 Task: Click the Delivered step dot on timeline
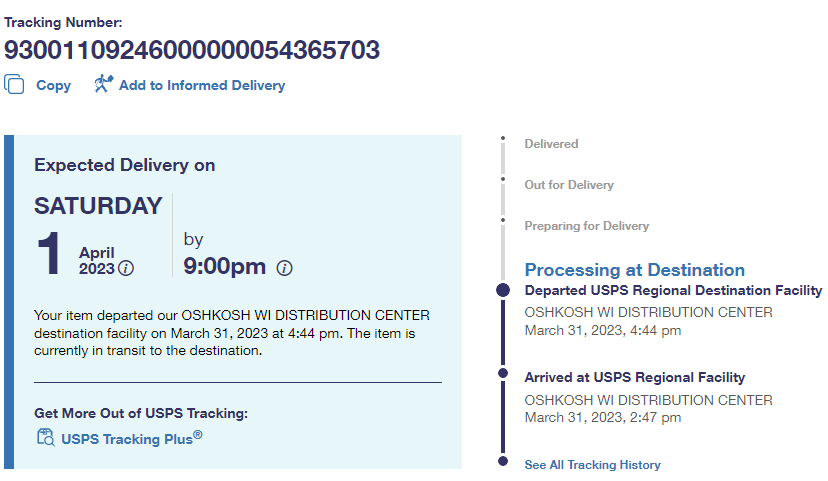[x=503, y=138]
